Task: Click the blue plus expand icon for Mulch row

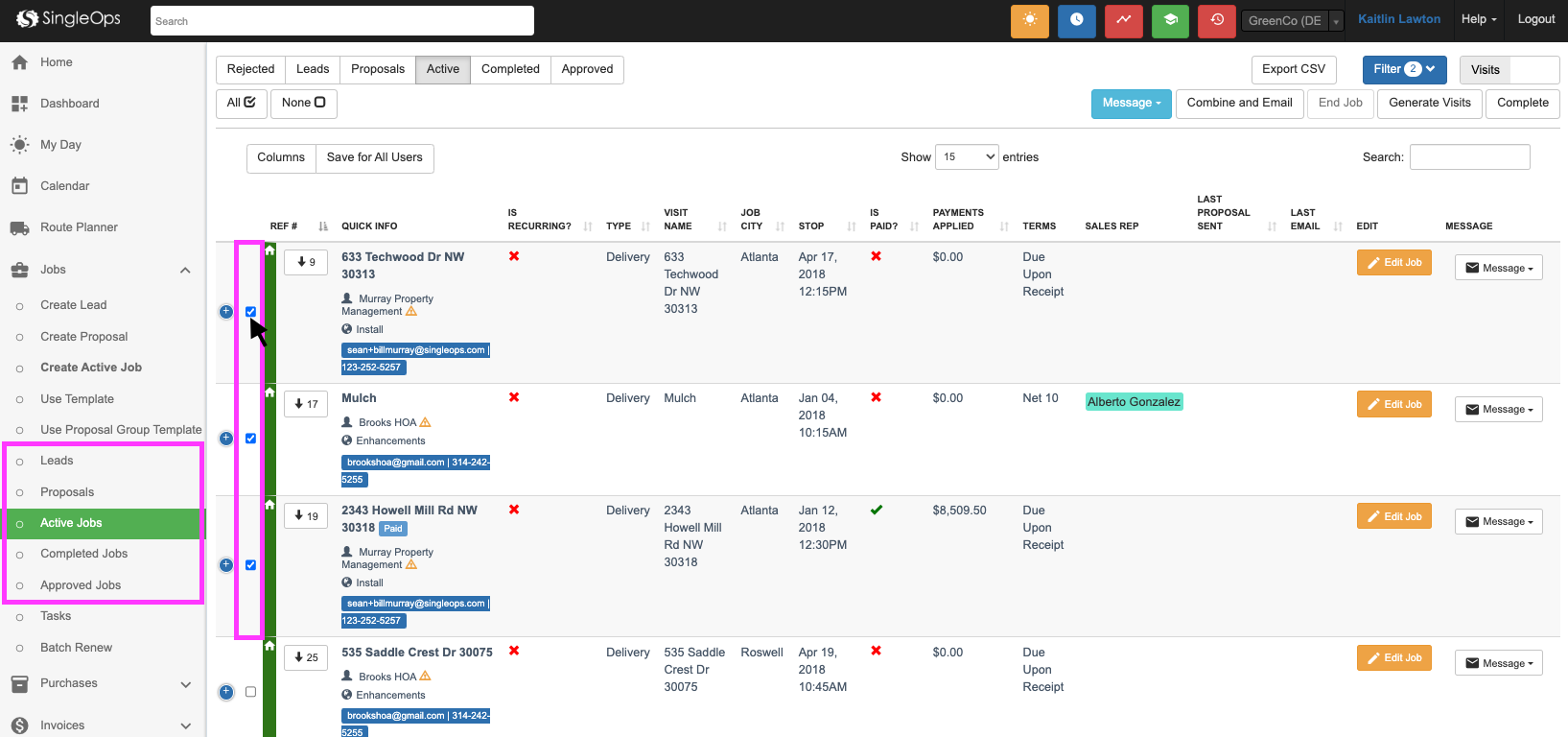Action: click(226, 439)
